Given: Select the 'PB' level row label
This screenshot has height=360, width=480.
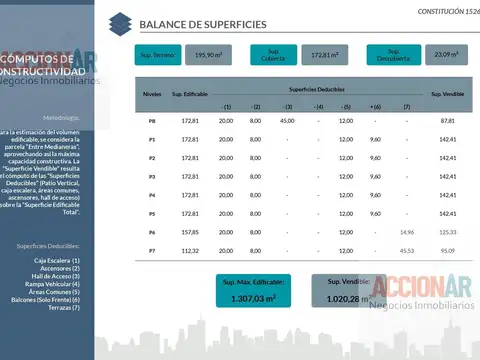Looking at the screenshot, I should pyautogui.click(x=152, y=121).
